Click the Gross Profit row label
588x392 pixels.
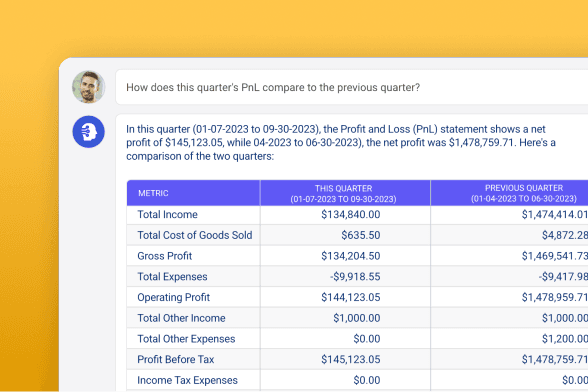[165, 256]
